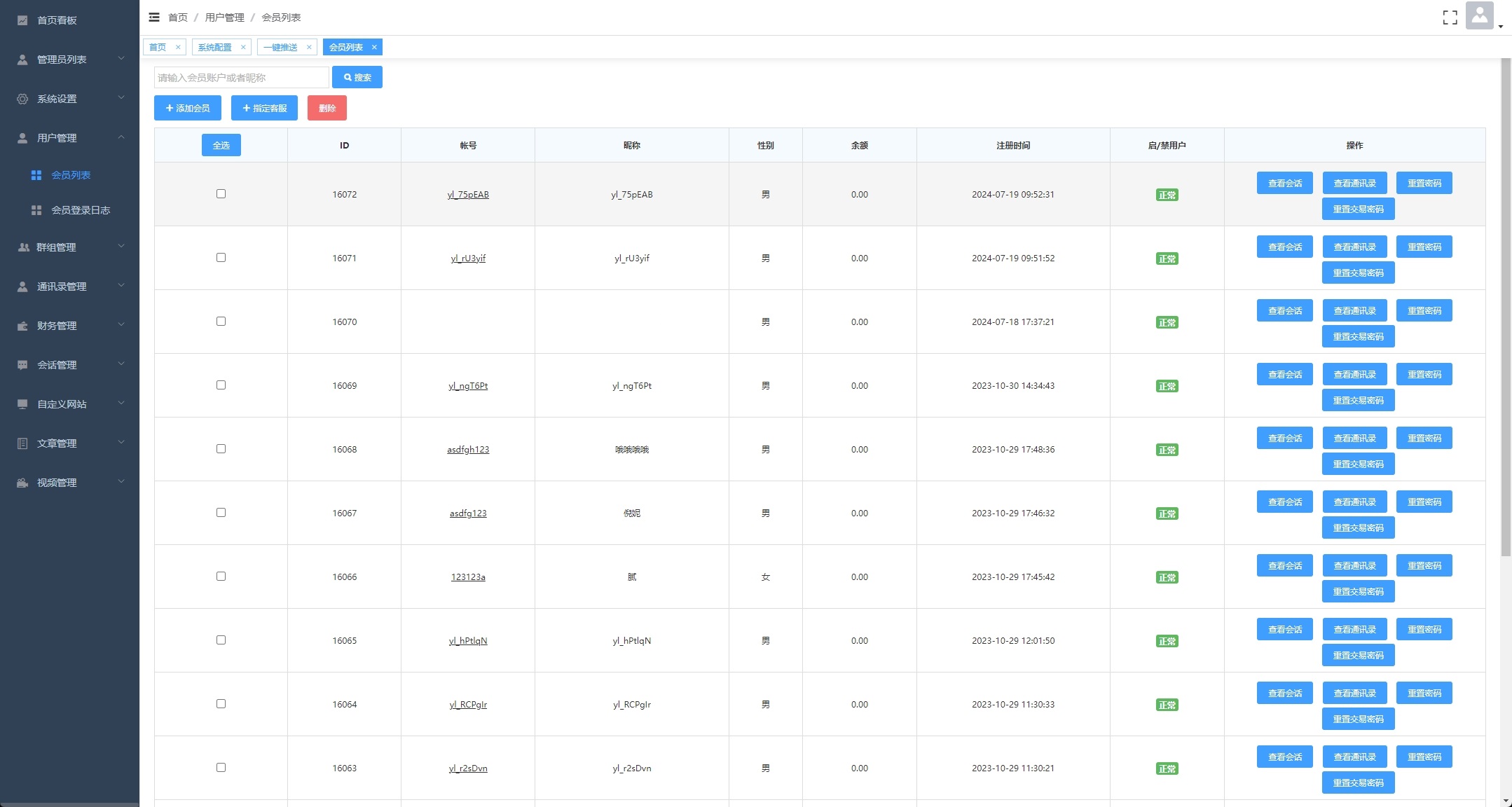Open the user avatar menu
This screenshot has width=1512, height=807.
[x=1479, y=16]
